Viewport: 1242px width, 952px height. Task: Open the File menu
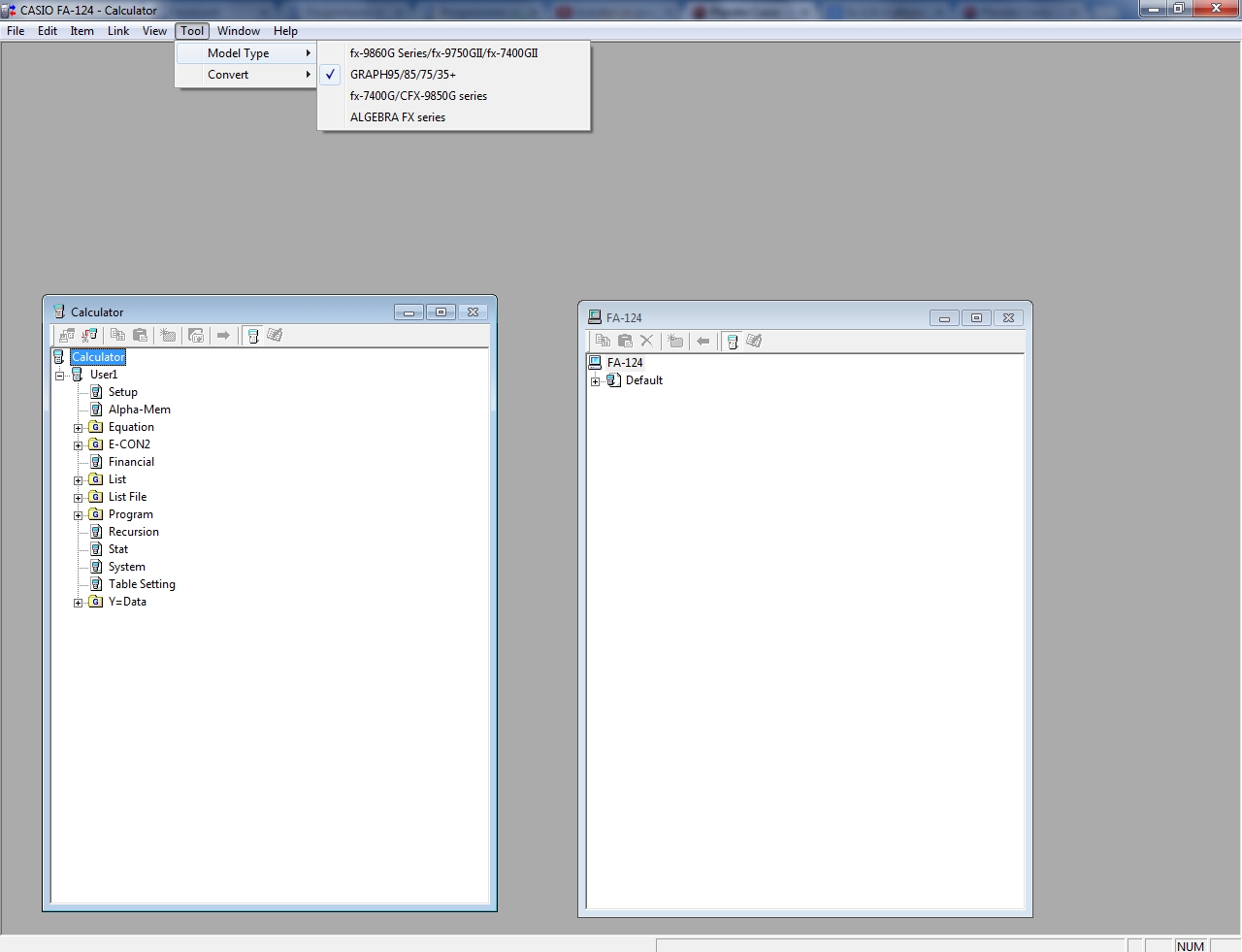click(16, 31)
